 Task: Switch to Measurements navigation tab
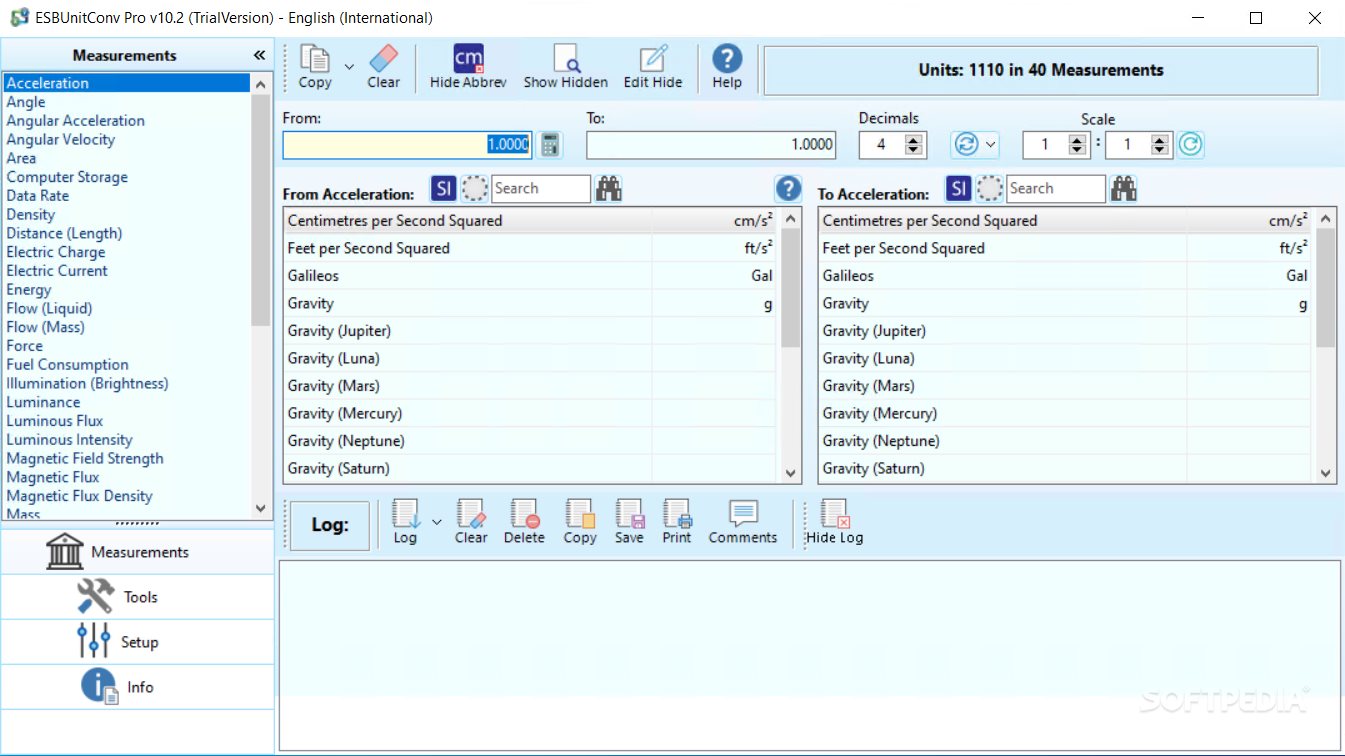pyautogui.click(x=137, y=552)
